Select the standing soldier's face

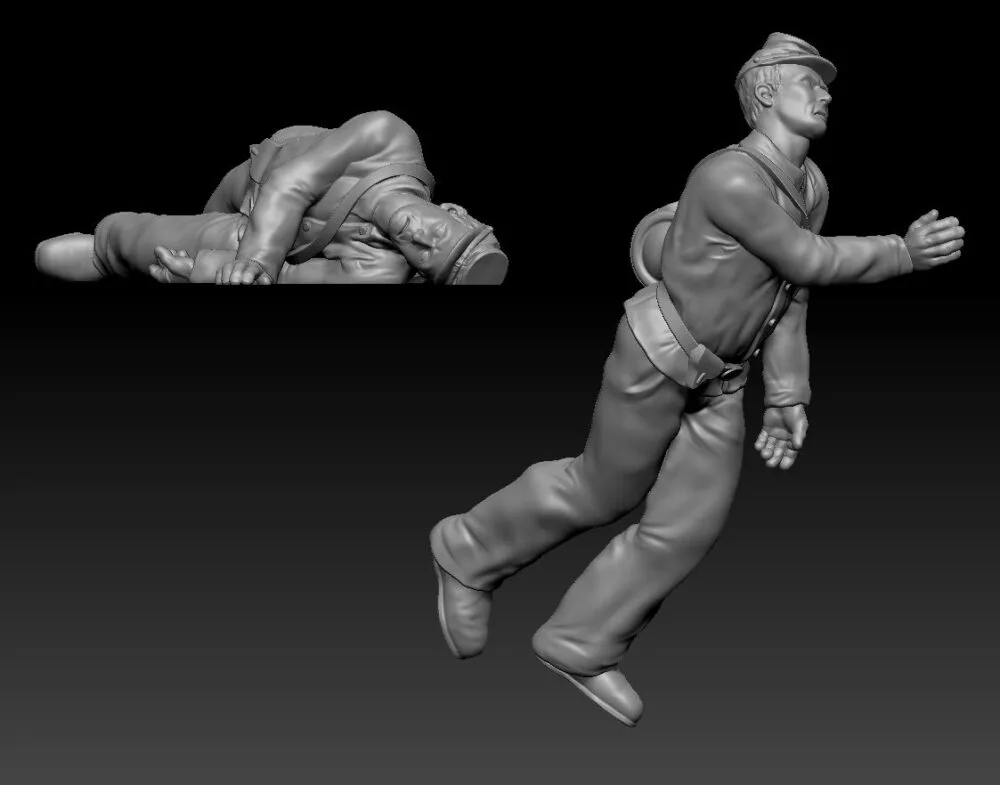(808, 100)
